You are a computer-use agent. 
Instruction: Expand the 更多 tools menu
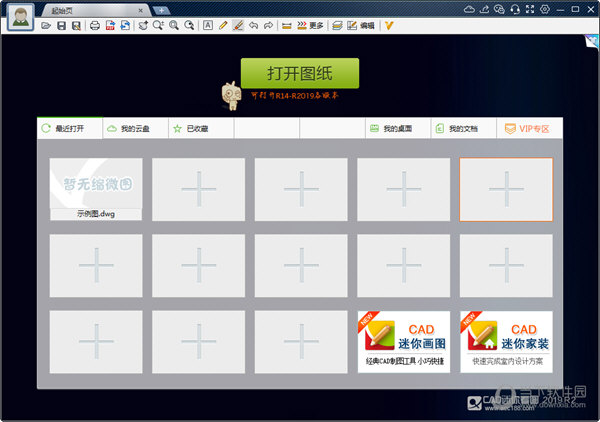pos(310,25)
